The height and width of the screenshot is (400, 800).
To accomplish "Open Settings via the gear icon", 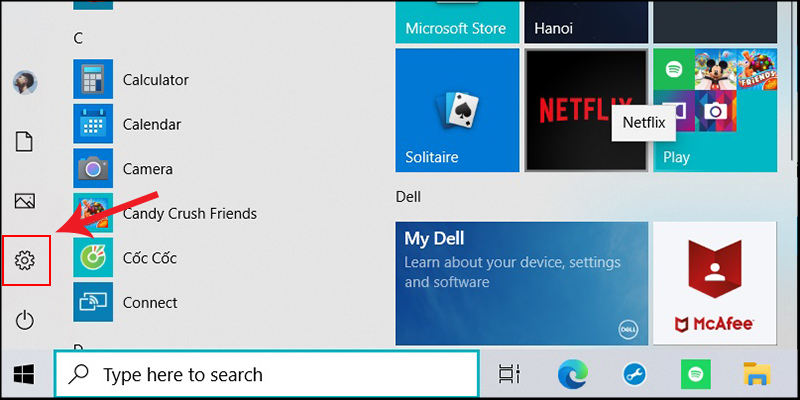I will click(25, 261).
